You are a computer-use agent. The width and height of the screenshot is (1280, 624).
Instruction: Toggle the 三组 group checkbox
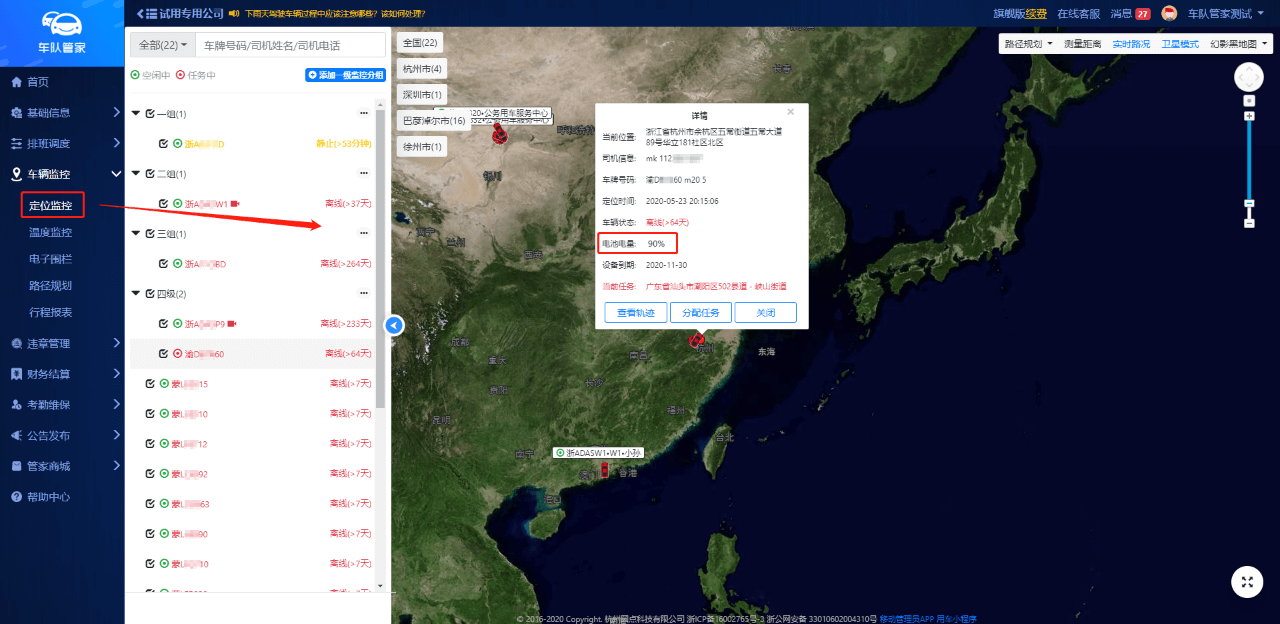pos(150,234)
